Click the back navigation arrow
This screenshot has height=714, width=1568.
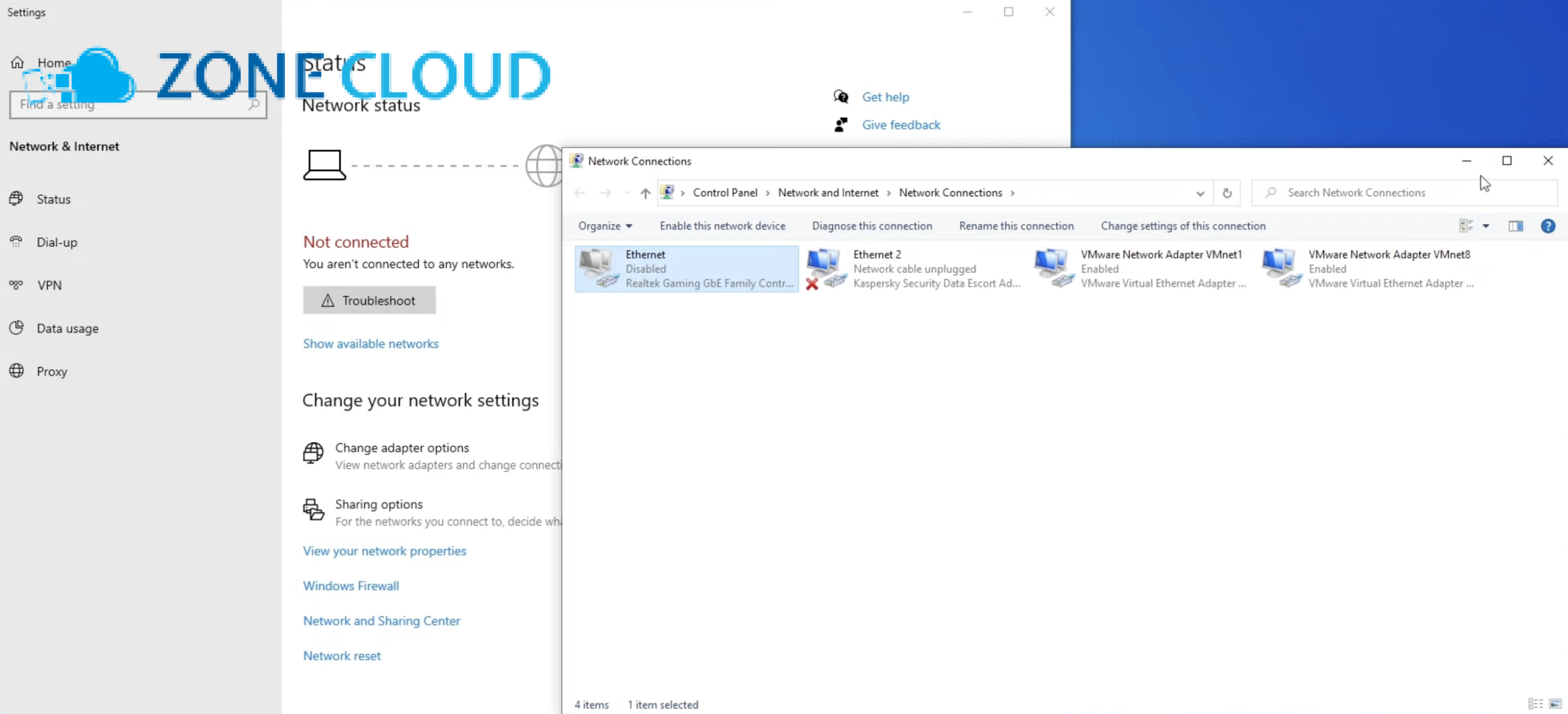coord(579,193)
